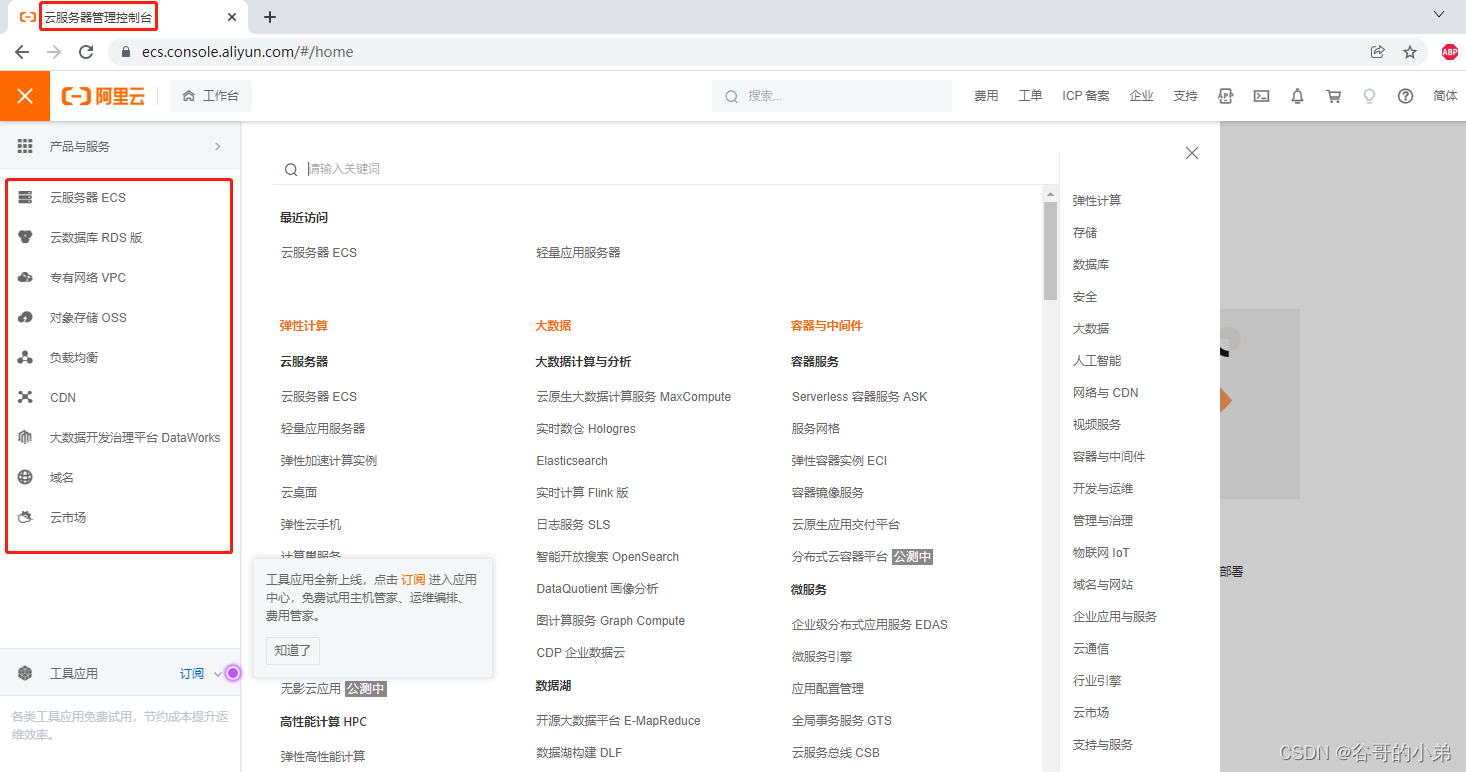Click the 云服务器 ECS sidebar icon
The height and width of the screenshot is (772, 1466).
point(26,197)
